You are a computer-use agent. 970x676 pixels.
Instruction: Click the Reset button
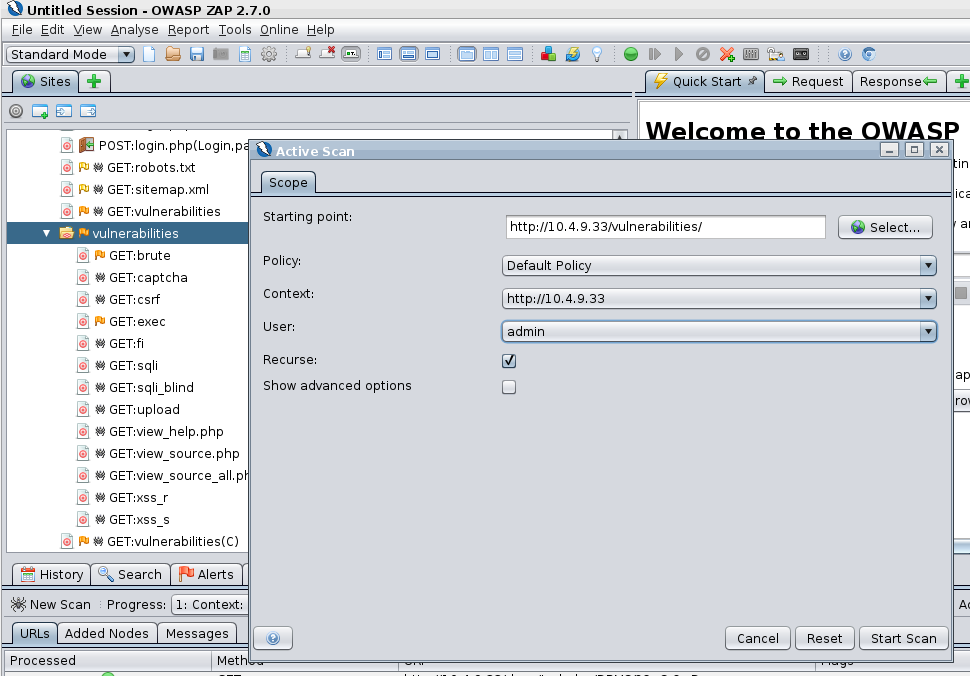click(x=824, y=638)
